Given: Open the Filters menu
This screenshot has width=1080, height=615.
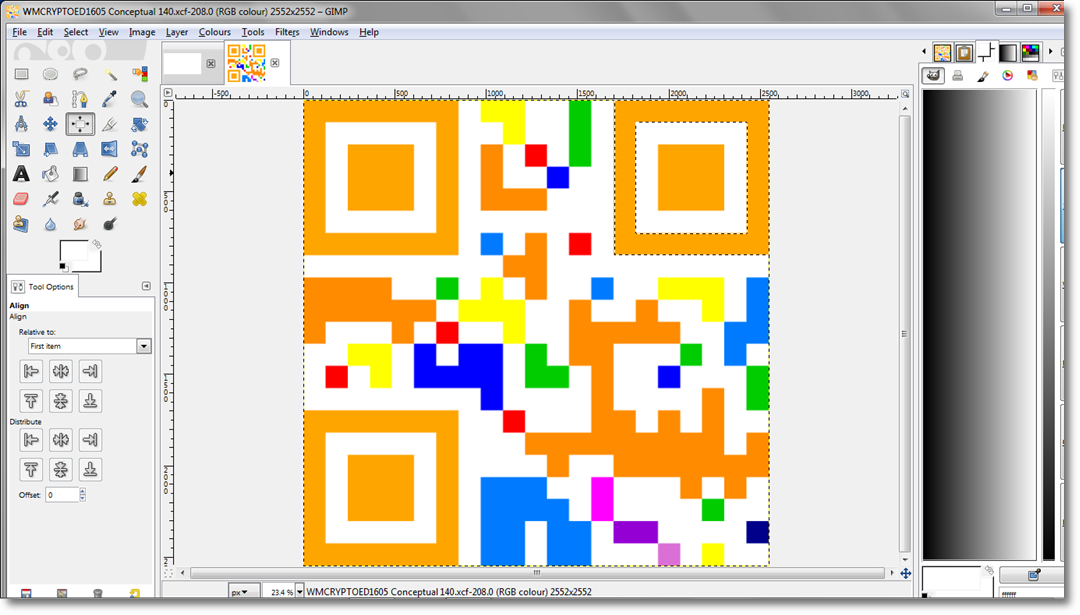Looking at the screenshot, I should tap(287, 32).
